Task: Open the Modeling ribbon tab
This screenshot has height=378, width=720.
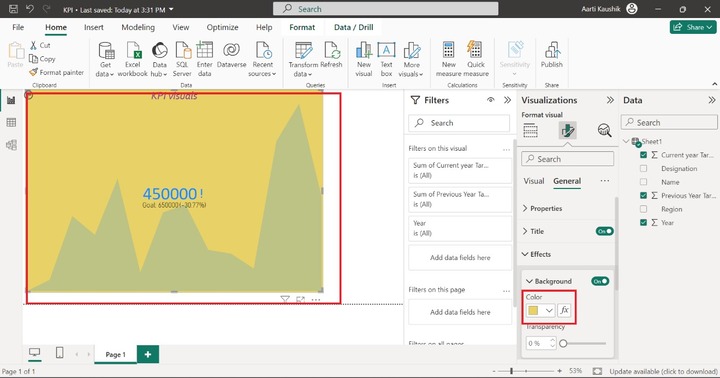Action: (x=138, y=27)
